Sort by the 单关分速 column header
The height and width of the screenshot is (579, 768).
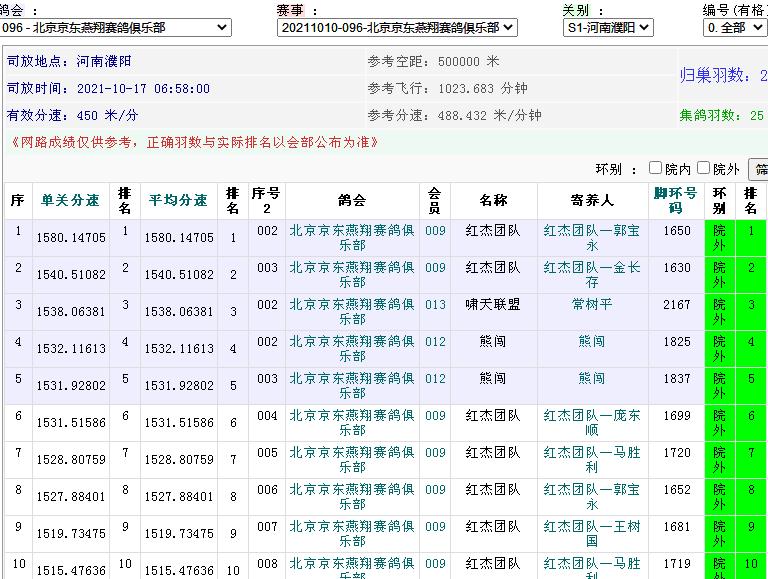click(70, 200)
